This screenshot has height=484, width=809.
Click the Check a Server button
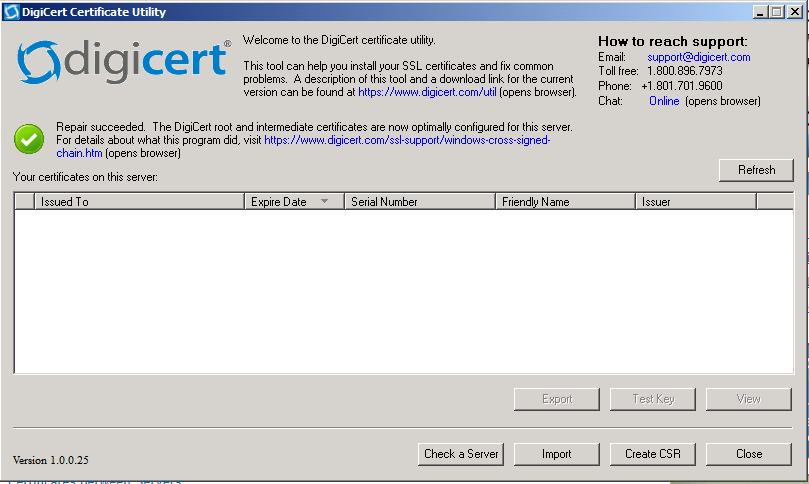(460, 454)
